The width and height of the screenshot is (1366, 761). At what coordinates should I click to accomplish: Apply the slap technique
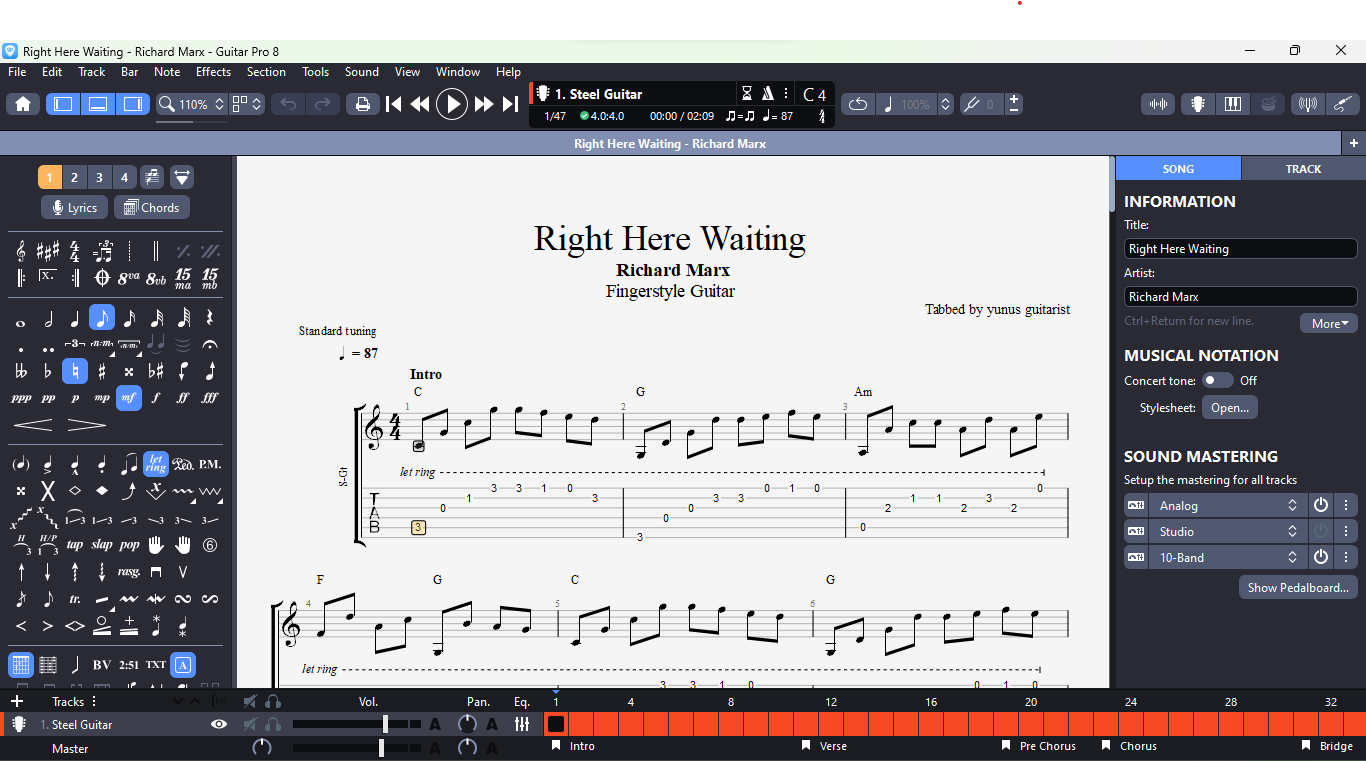102,545
